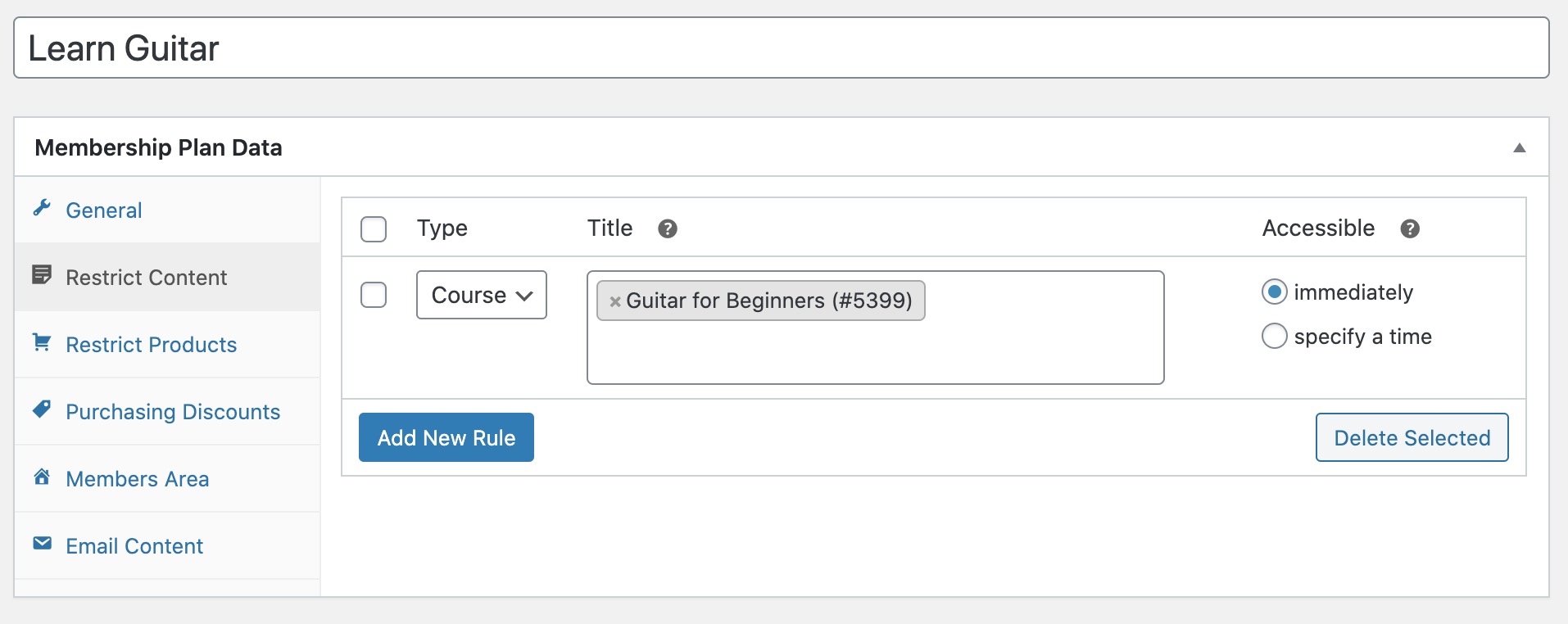Image resolution: width=1568 pixels, height=624 pixels.
Task: Check the checkbox on the Course rule row
Action: pyautogui.click(x=374, y=295)
